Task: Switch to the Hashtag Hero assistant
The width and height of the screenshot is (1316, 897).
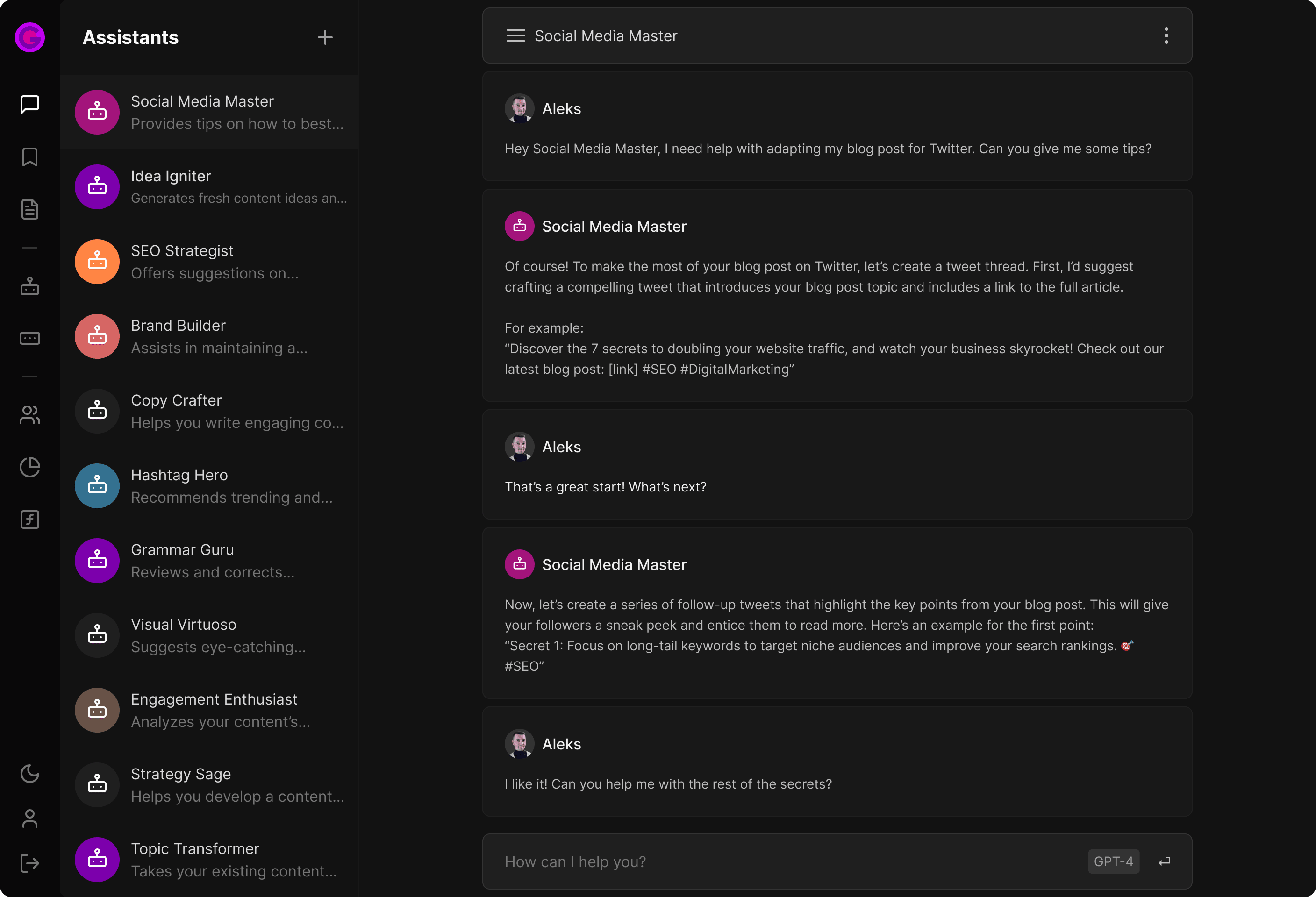Action: click(x=209, y=485)
